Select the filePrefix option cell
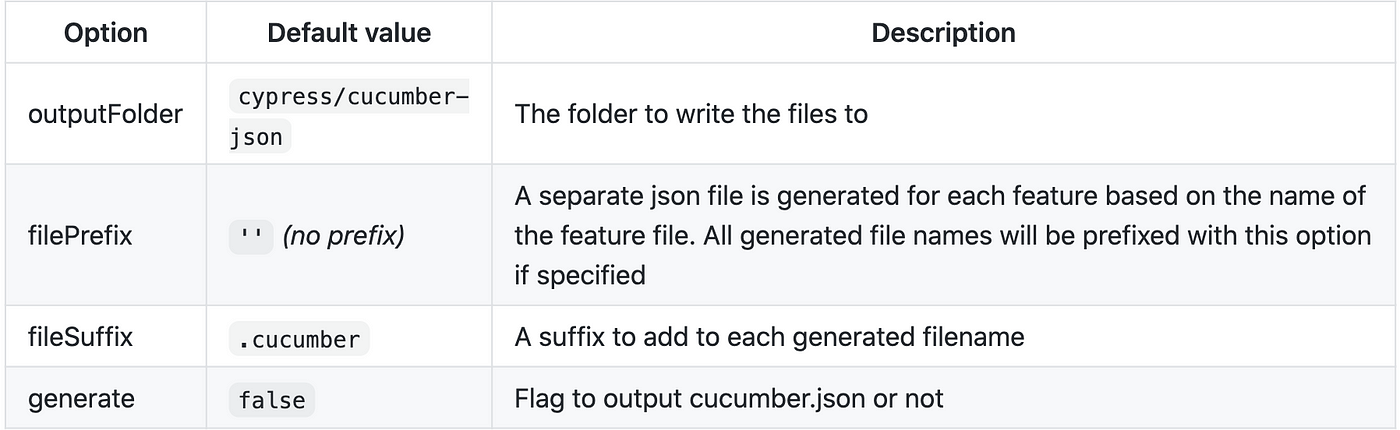The image size is (1400, 430). point(105,235)
